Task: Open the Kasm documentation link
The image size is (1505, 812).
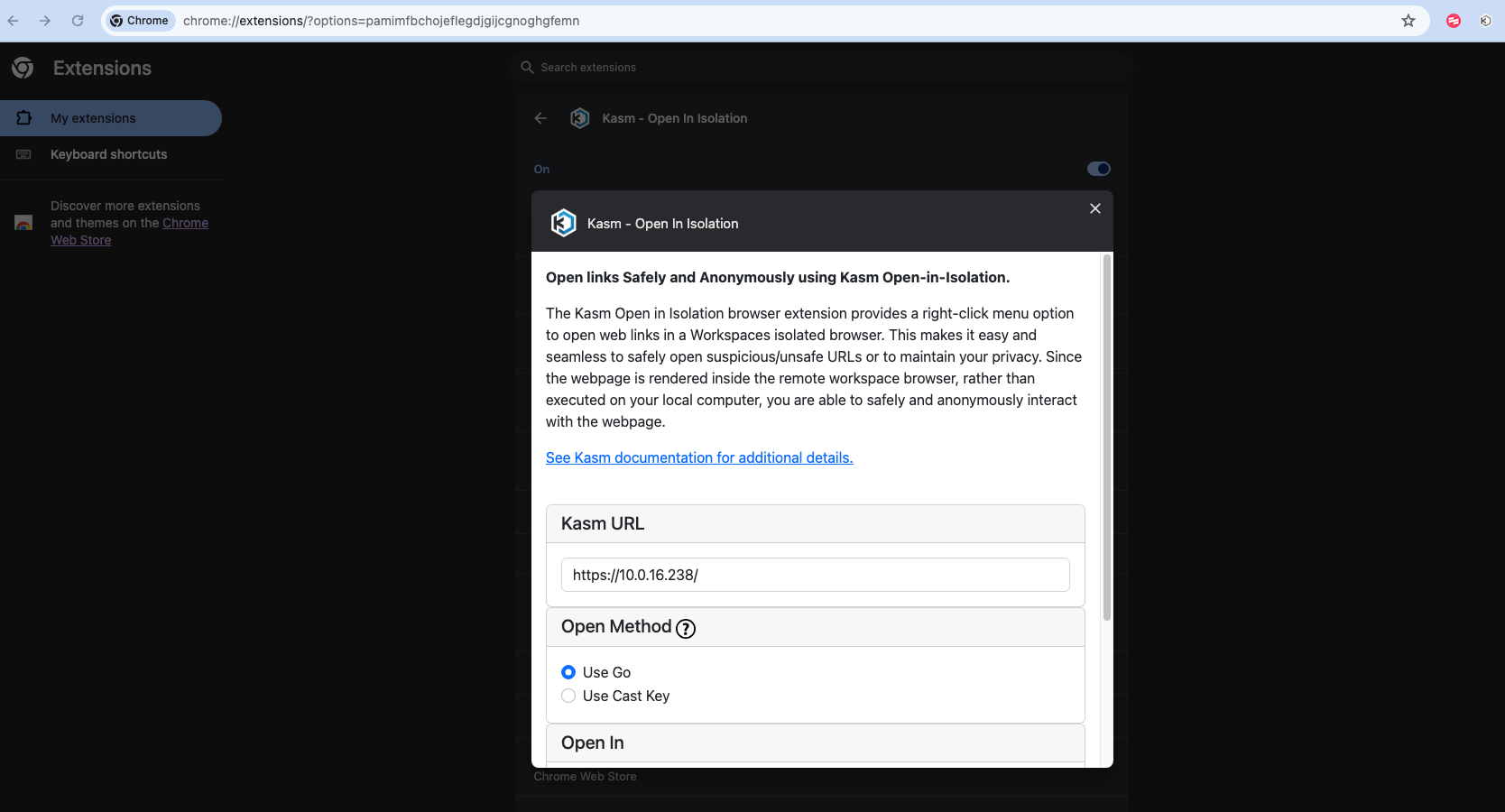Action: [698, 457]
